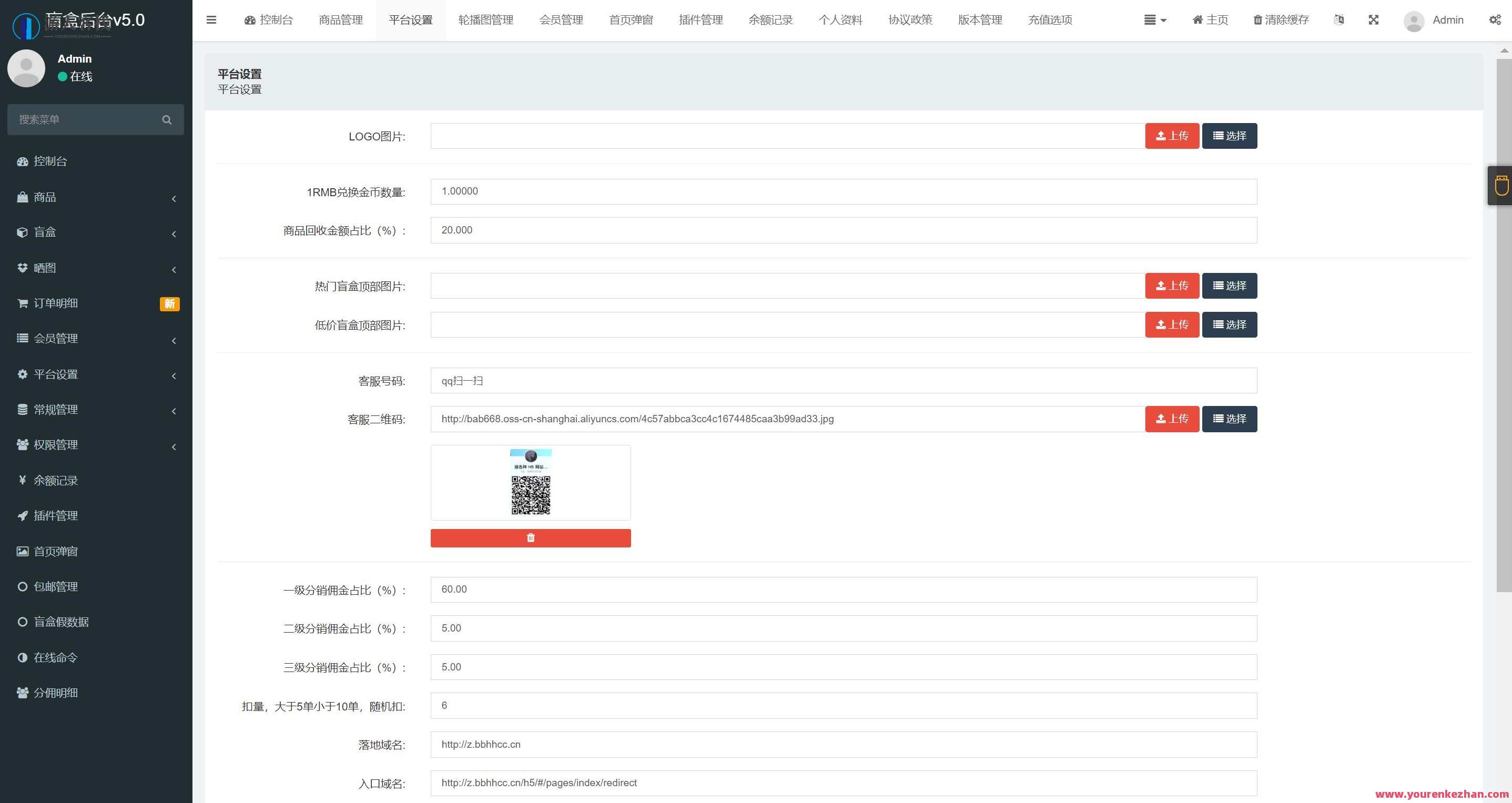Open the 充值选项 menu item

click(1050, 19)
